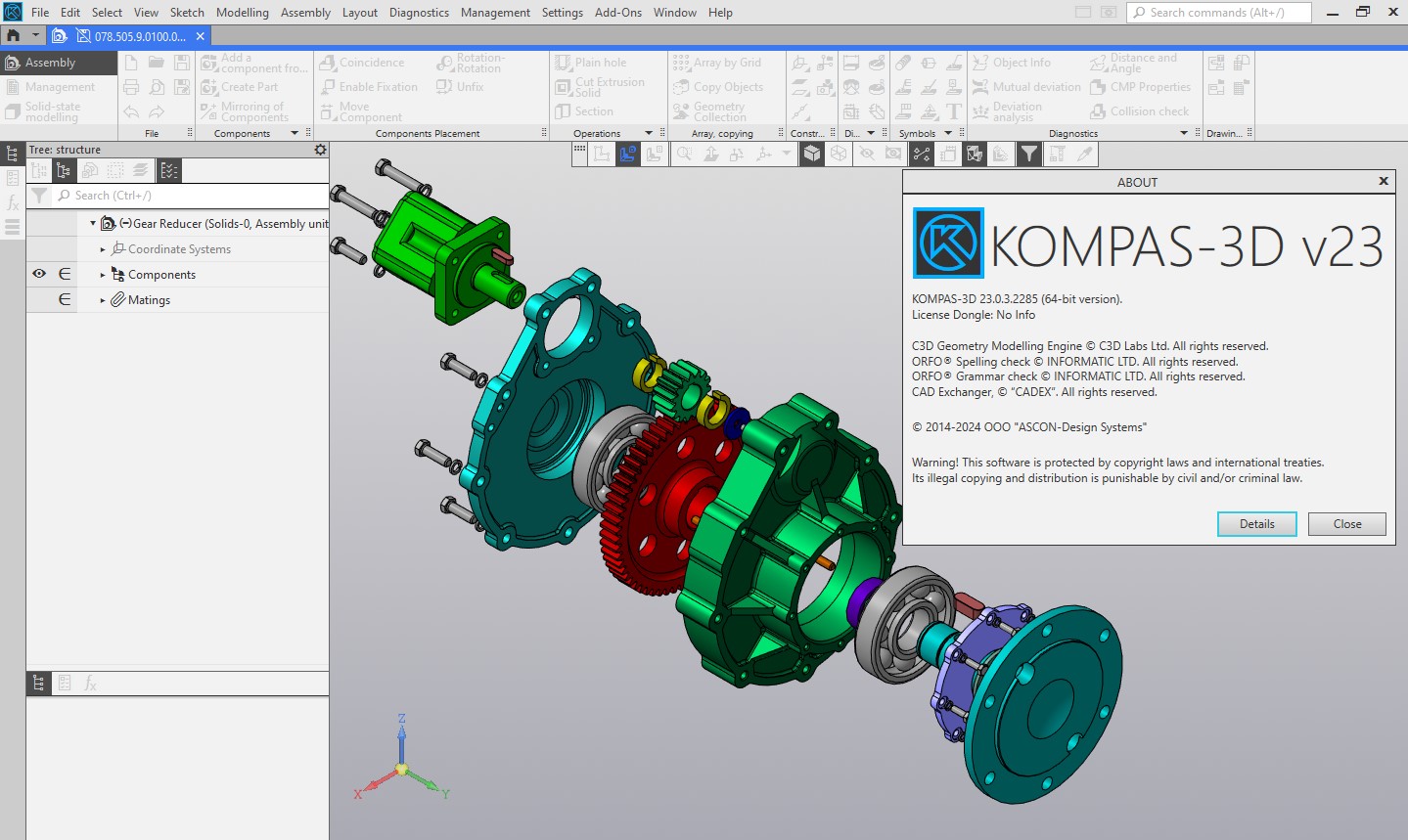
Task: Open Geometry Collection tool
Action: click(x=709, y=111)
